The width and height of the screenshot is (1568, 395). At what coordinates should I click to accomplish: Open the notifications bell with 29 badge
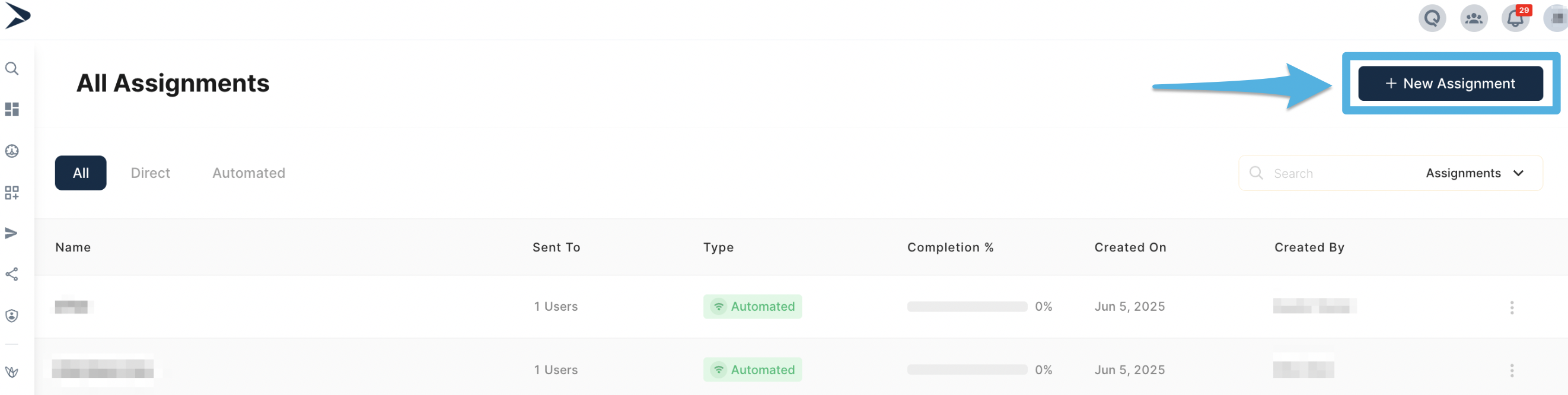[x=1515, y=18]
